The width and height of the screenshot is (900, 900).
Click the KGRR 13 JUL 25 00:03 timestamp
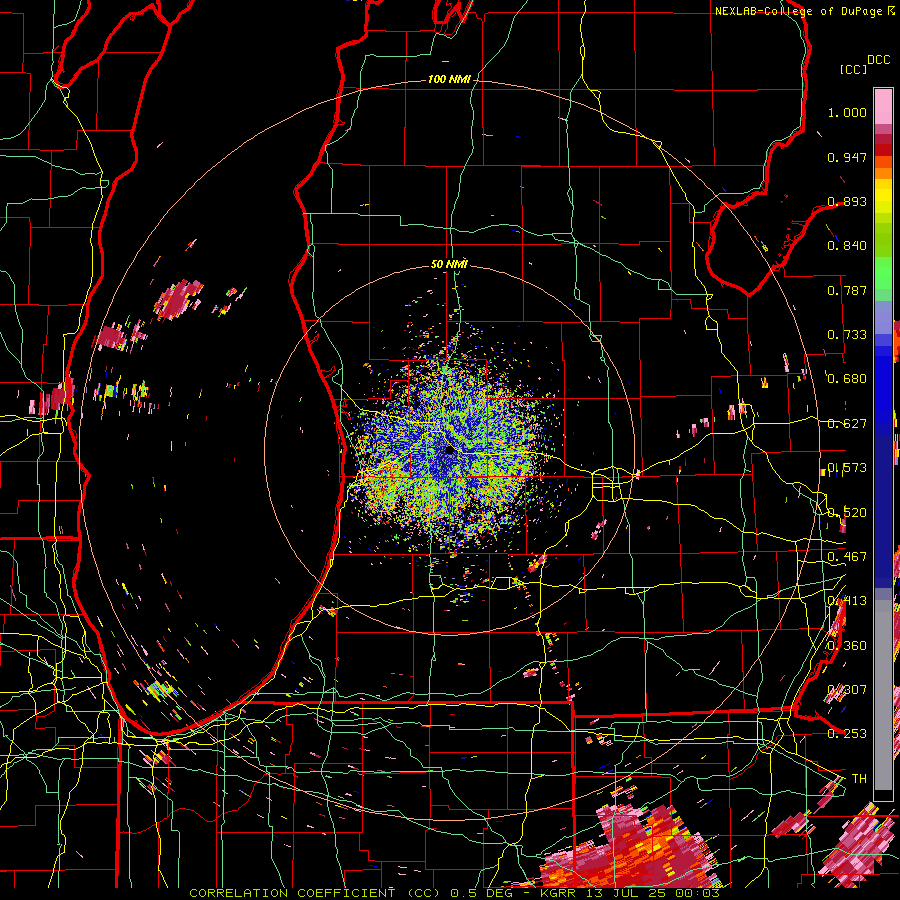(x=630, y=893)
